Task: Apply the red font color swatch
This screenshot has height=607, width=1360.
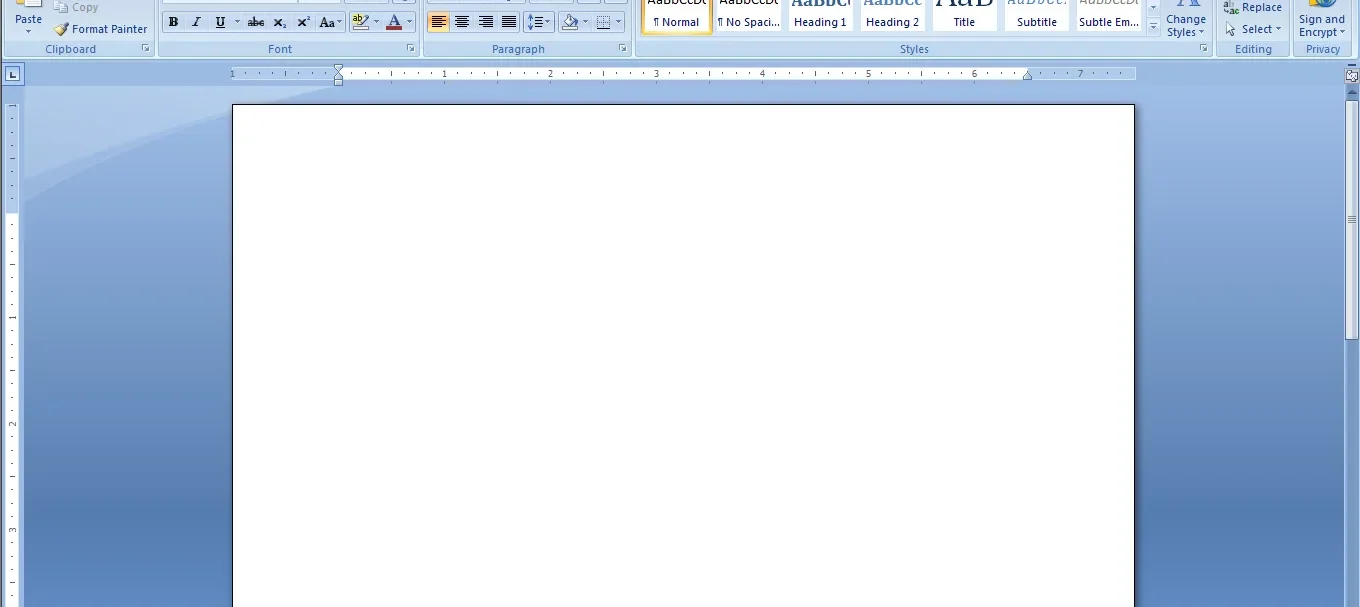Action: point(394,22)
